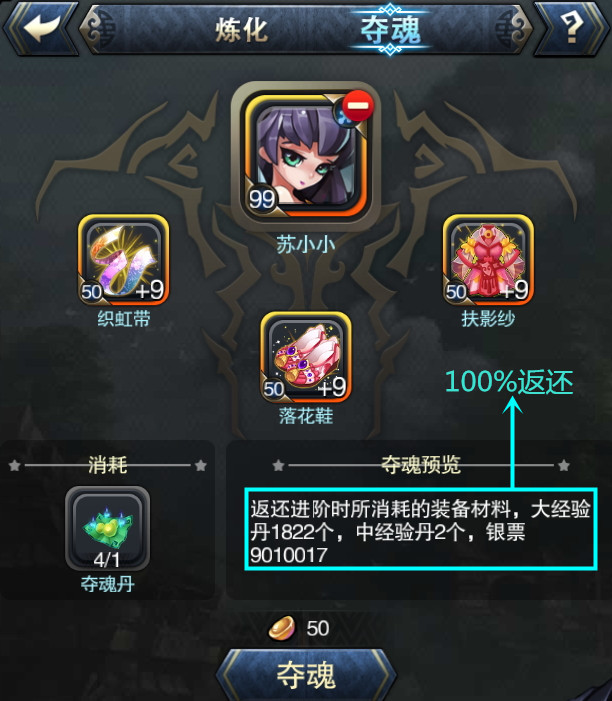Tap the 落花鞋 item name label
Image resolution: width=612 pixels, height=701 pixels.
point(306,416)
